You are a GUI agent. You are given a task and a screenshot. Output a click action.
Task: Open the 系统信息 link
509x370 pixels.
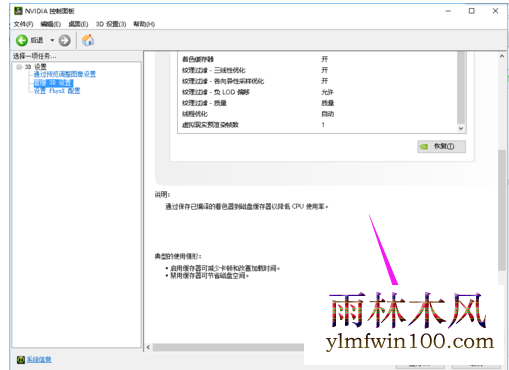click(x=39, y=360)
